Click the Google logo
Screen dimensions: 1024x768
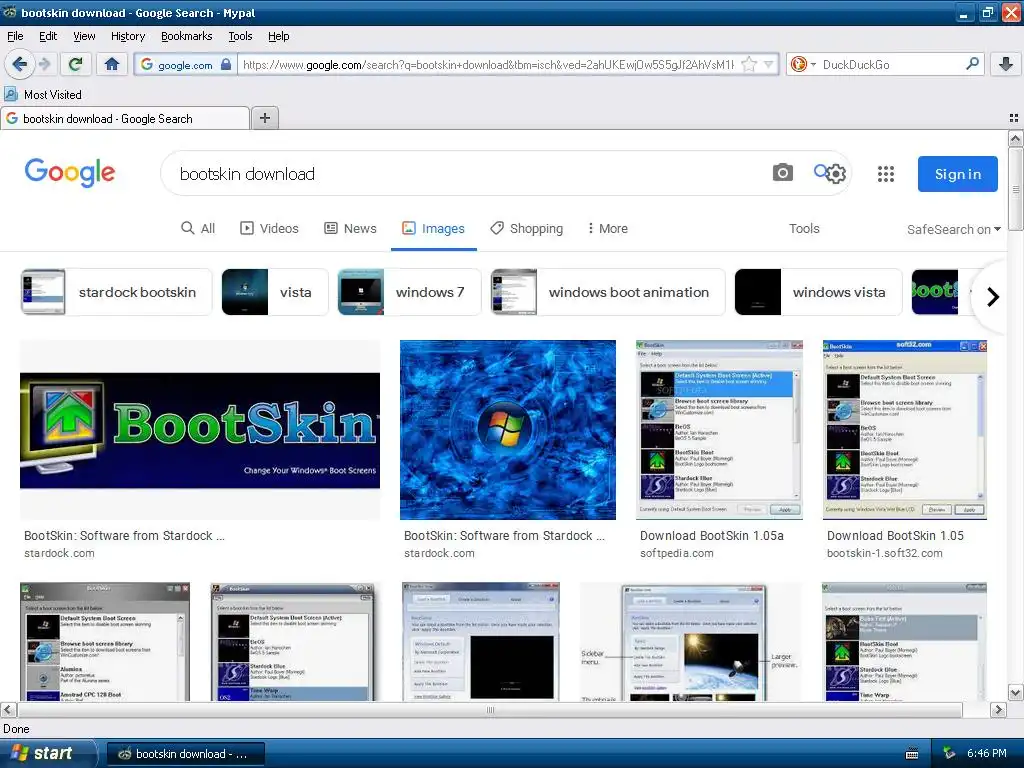70,172
